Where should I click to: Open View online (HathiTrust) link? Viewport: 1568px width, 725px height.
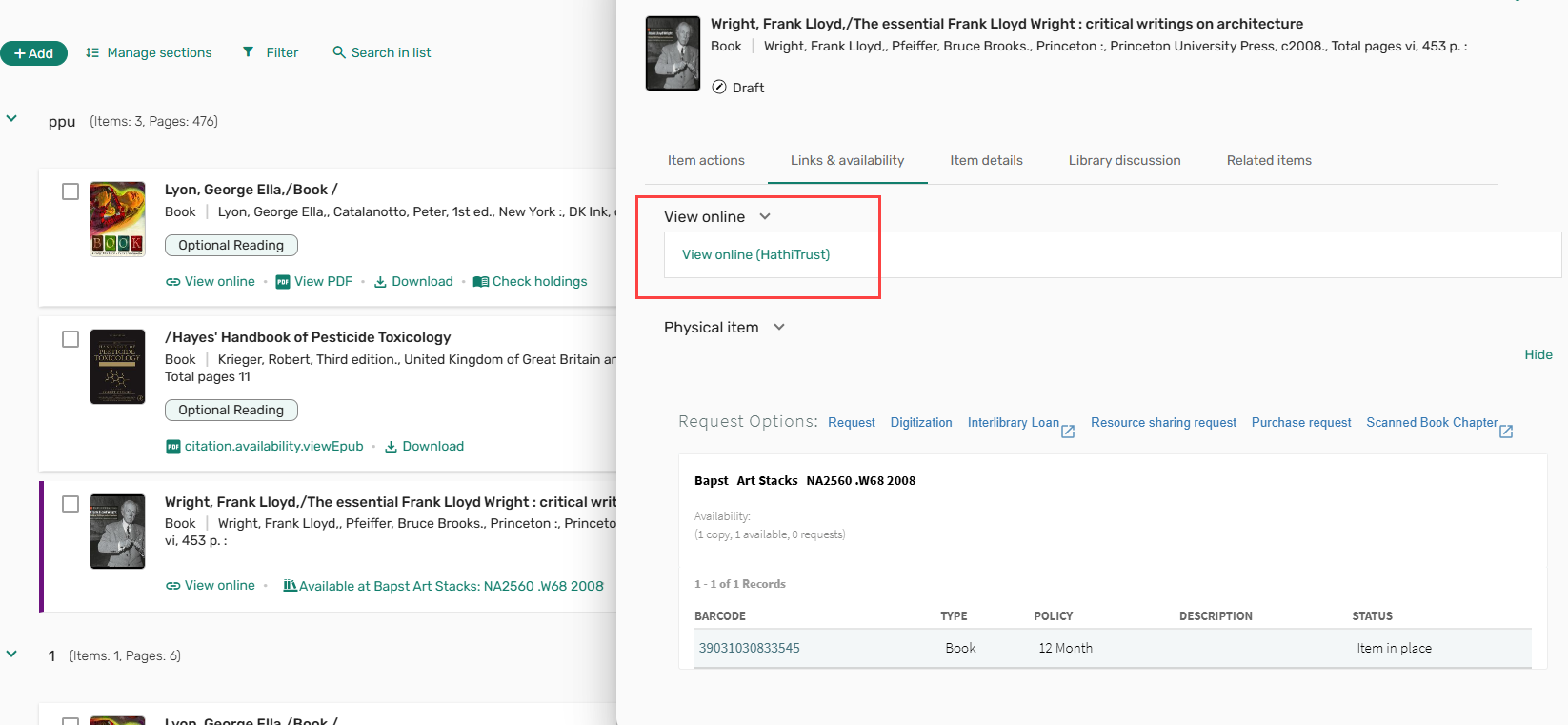pos(756,254)
